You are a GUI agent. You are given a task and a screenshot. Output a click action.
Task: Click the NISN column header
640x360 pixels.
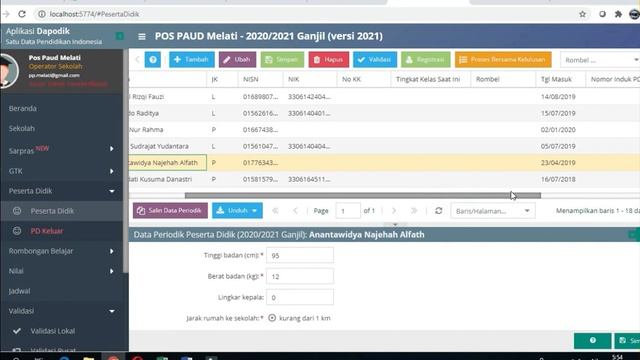pyautogui.click(x=260, y=79)
